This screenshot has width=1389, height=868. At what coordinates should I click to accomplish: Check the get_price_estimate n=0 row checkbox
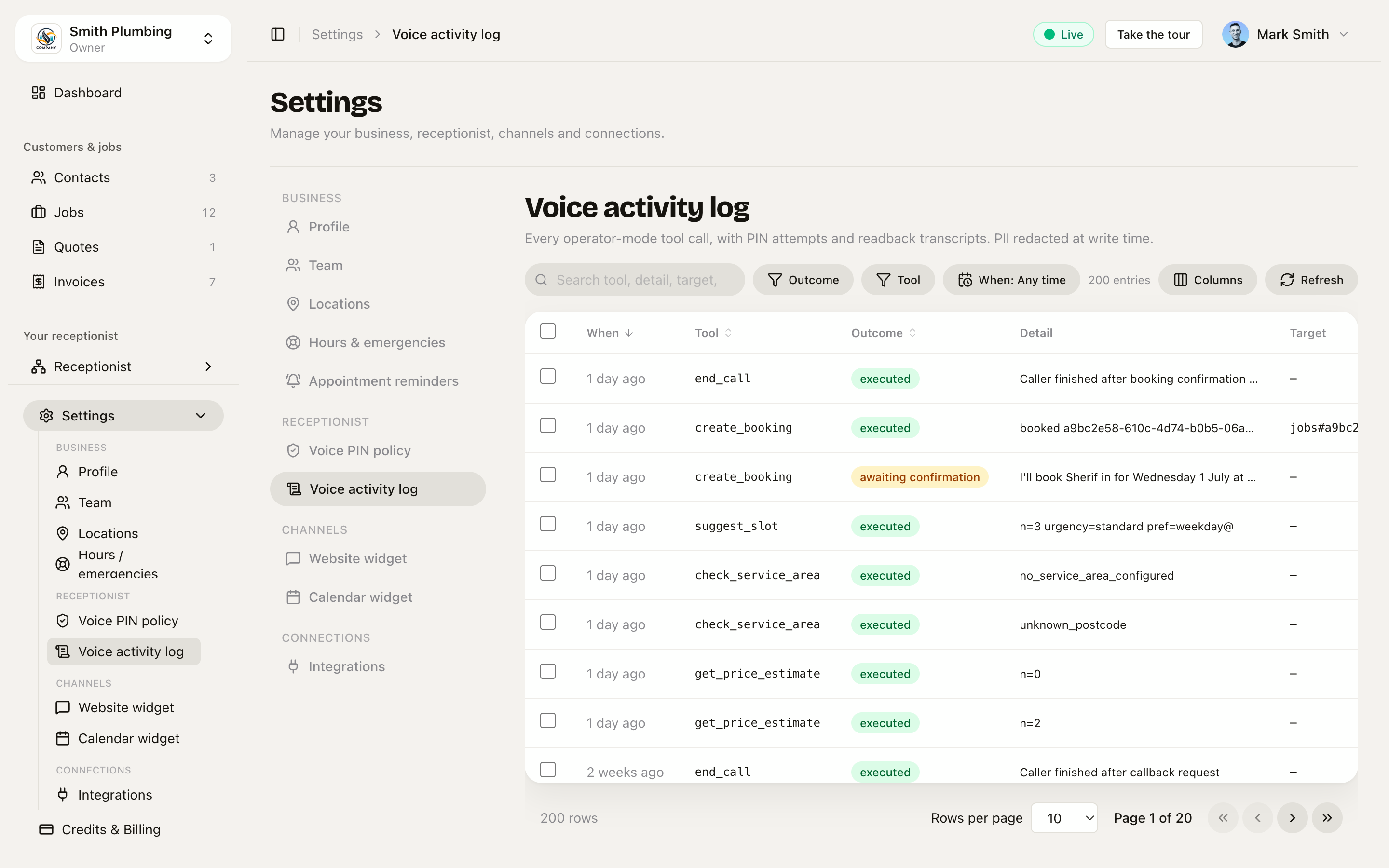click(548, 672)
